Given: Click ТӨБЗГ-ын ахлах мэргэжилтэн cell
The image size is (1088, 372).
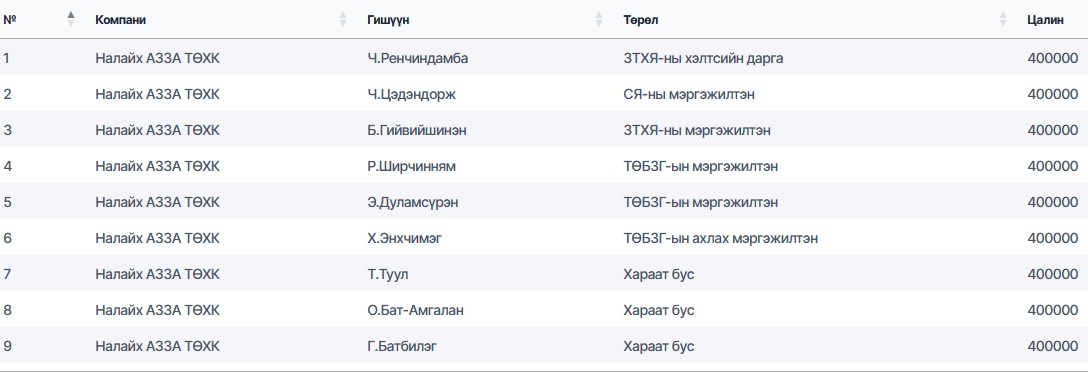Looking at the screenshot, I should 720,239.
